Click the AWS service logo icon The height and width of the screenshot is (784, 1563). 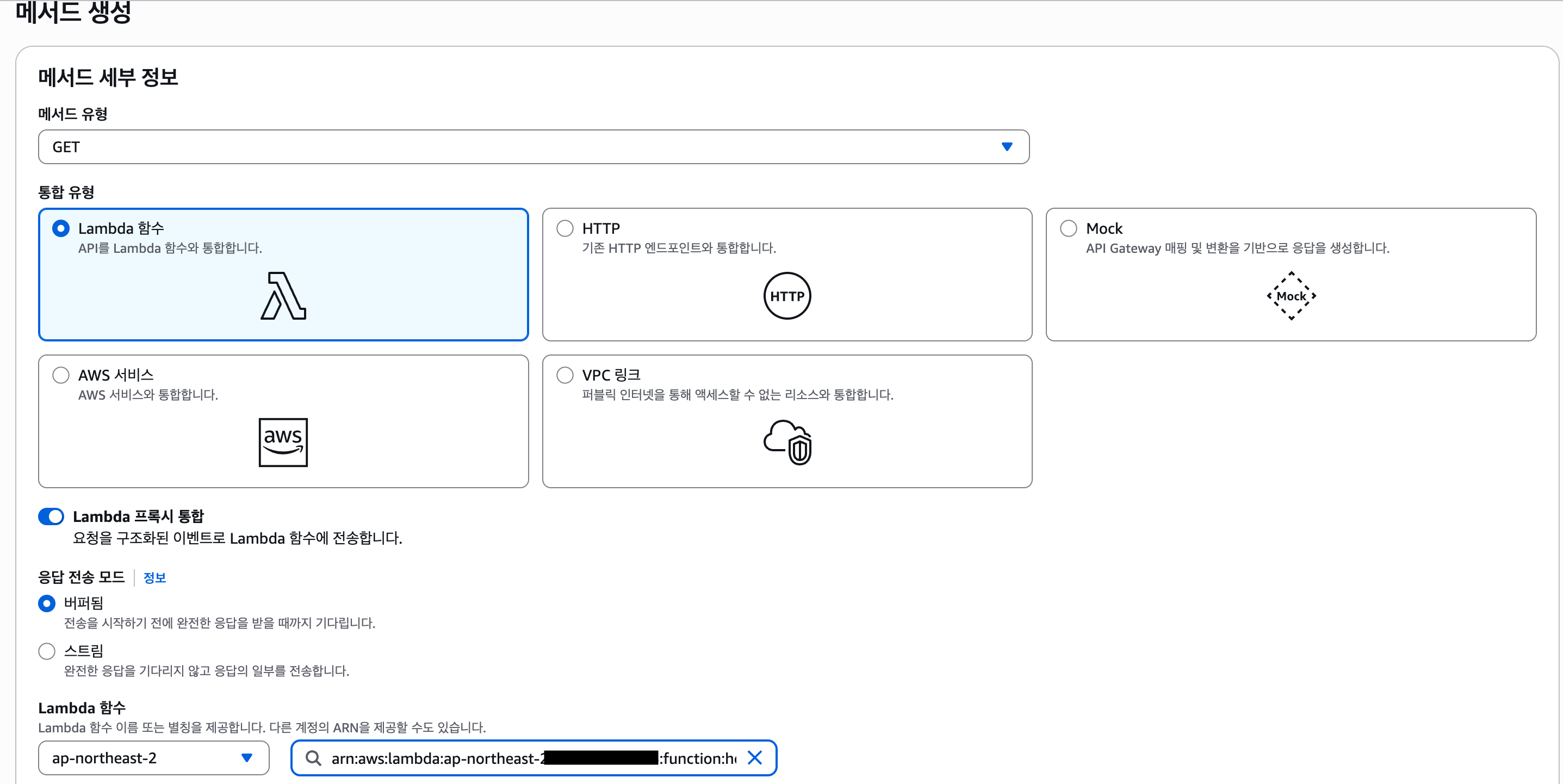283,443
